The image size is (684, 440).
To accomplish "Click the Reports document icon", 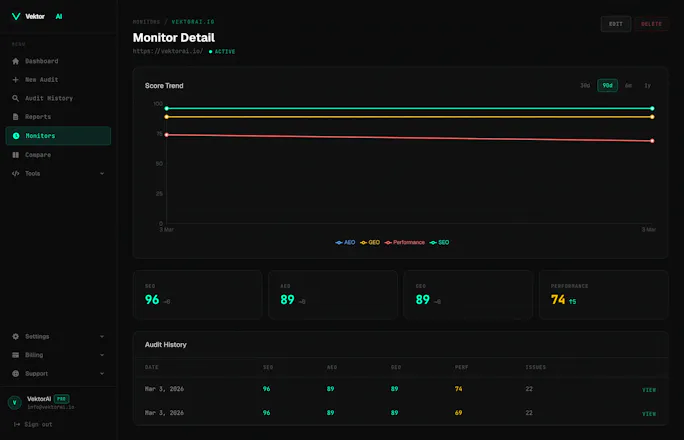I will [16, 117].
